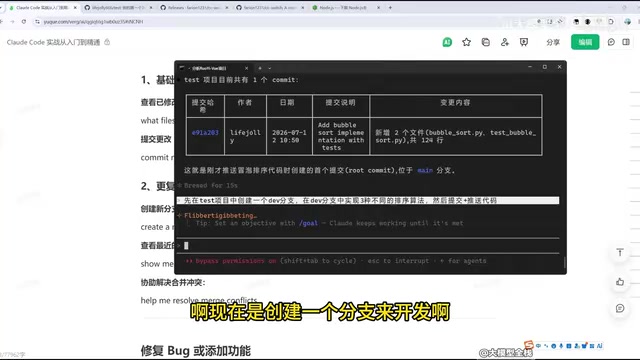
Task: Click the main branch name in terminal
Action: point(425,170)
